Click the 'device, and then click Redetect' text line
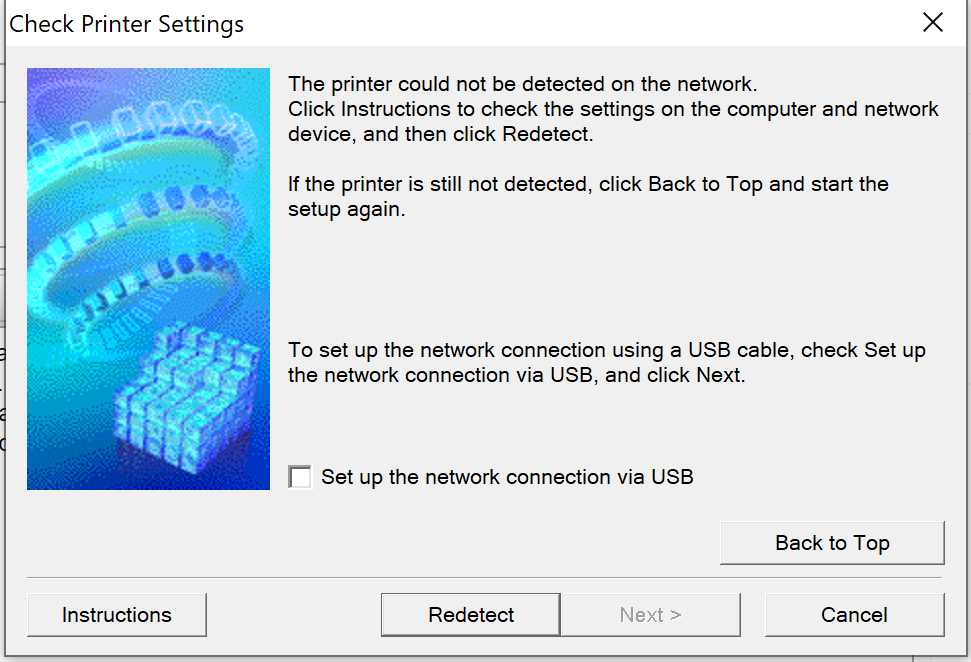The height and width of the screenshot is (662, 971). click(x=440, y=134)
